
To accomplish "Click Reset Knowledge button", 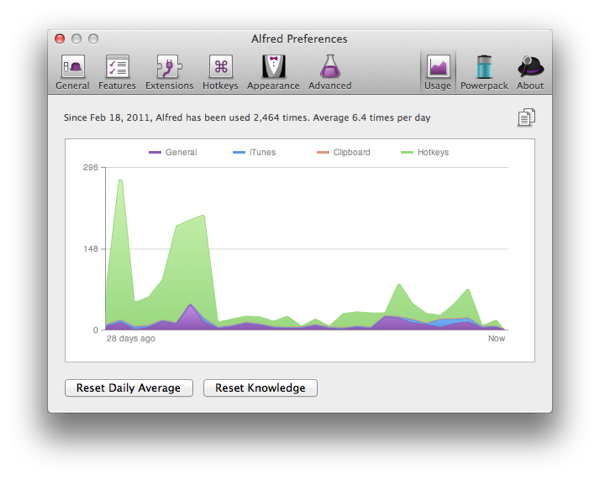I will click(260, 388).
